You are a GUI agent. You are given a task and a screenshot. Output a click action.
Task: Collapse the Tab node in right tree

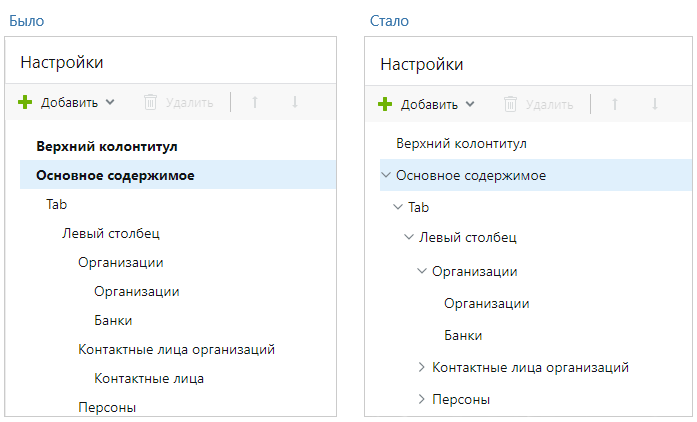(398, 207)
